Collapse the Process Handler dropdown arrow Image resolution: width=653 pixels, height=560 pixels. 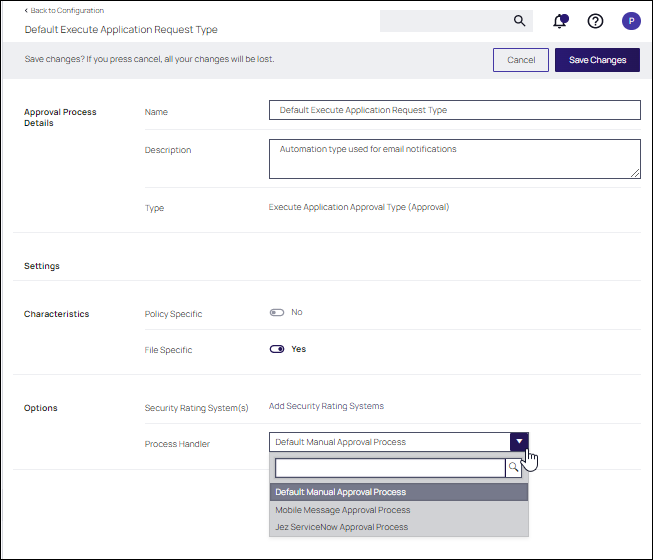(x=519, y=442)
